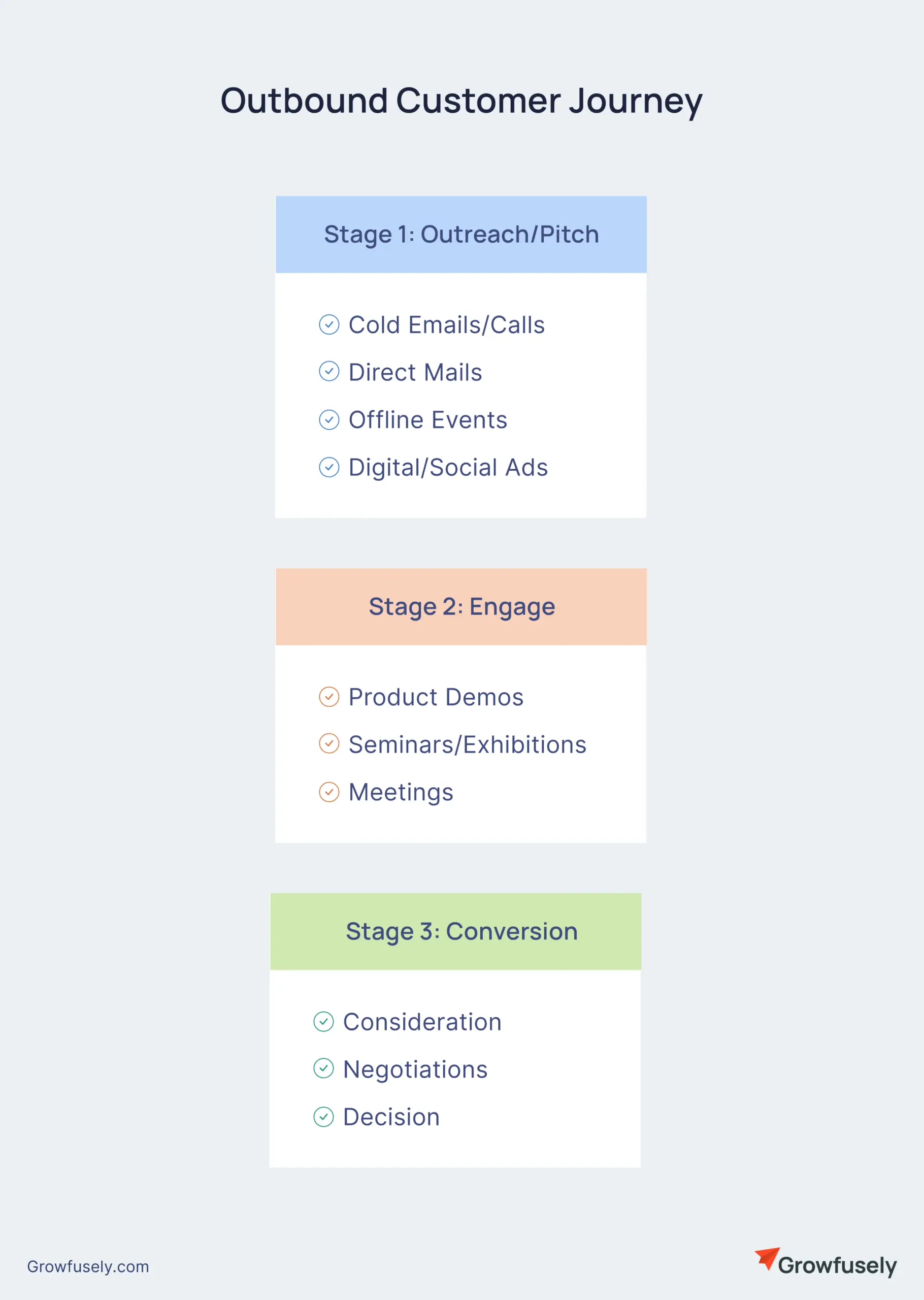Open the Growfusely.com link

pos(88,1266)
